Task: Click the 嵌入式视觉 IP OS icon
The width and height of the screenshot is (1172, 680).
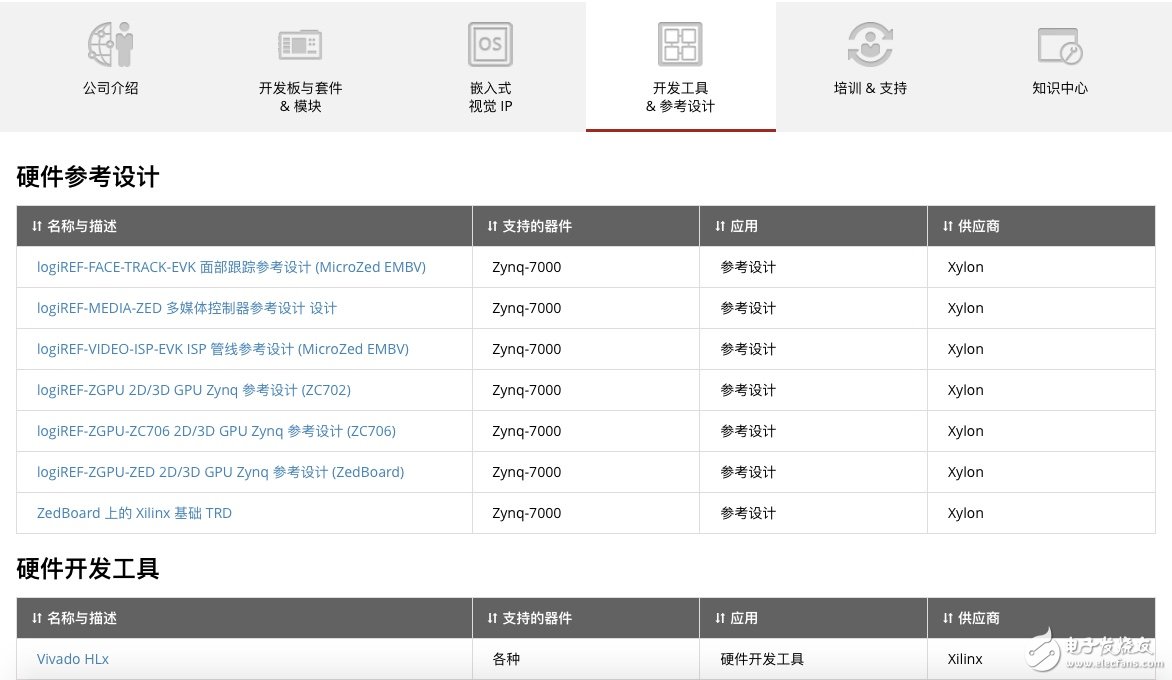Action: 490,44
